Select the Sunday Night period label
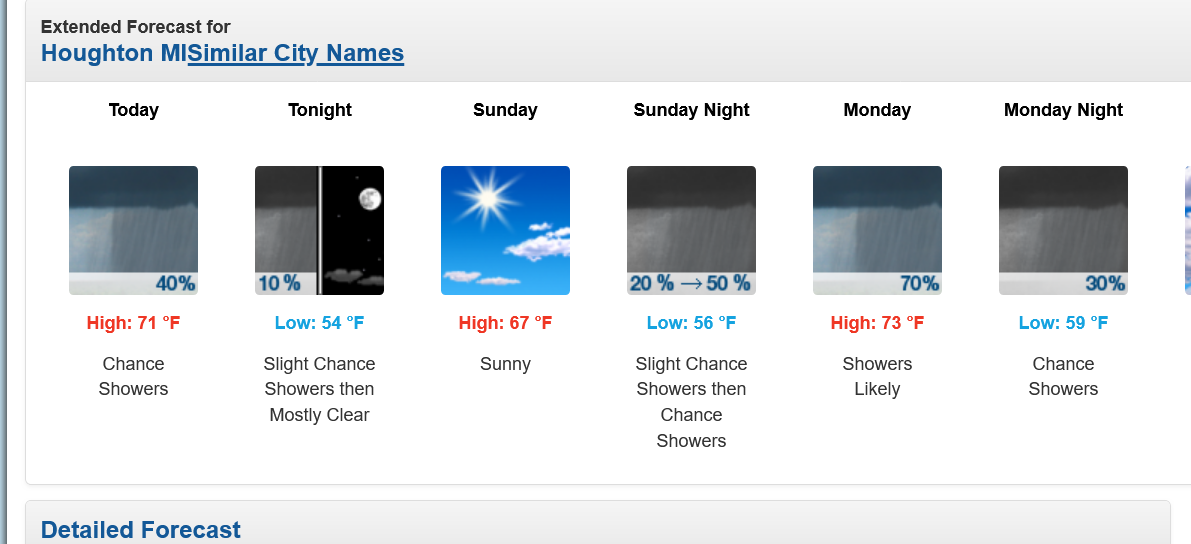This screenshot has width=1191, height=544. 691,110
